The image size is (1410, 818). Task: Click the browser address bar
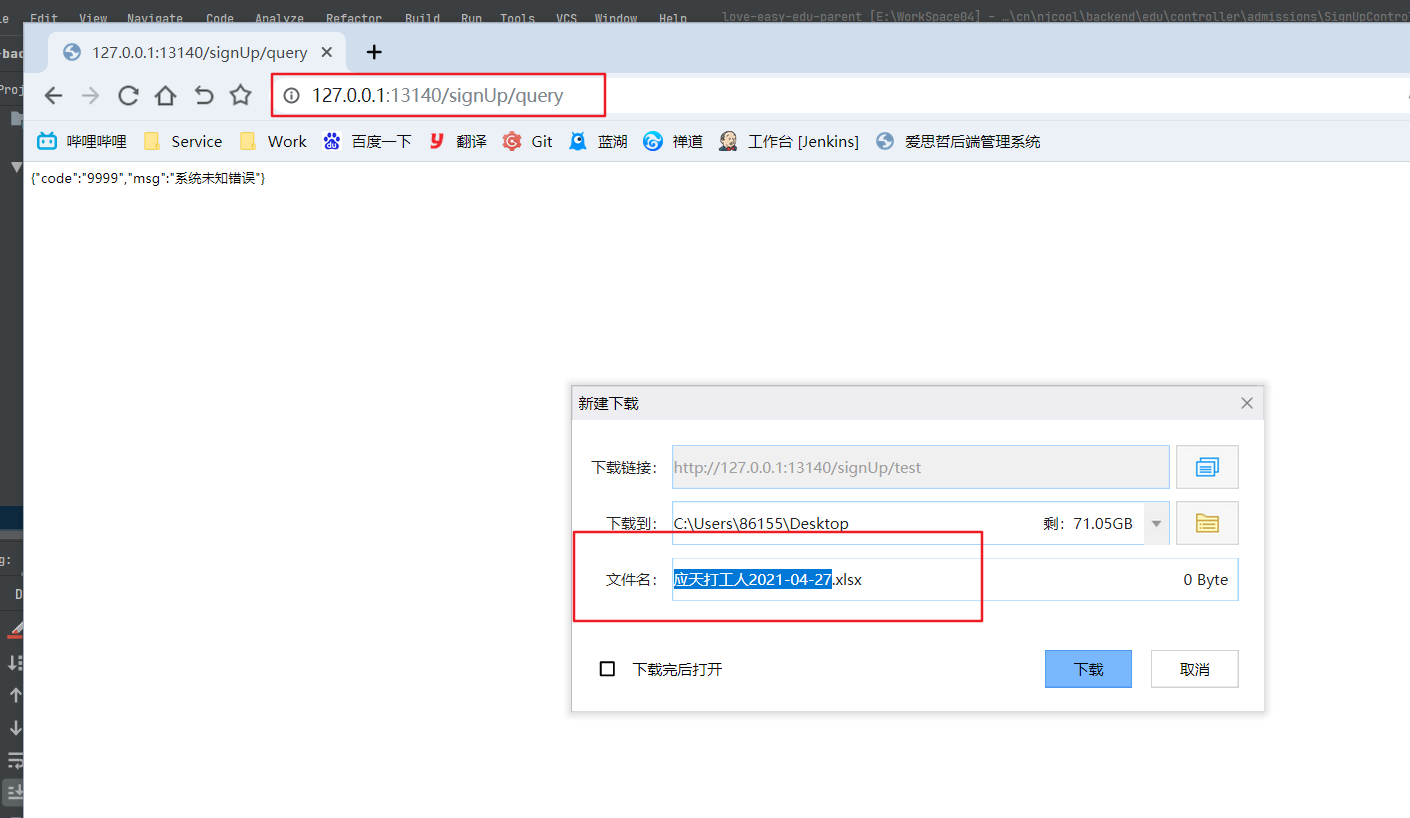440,94
